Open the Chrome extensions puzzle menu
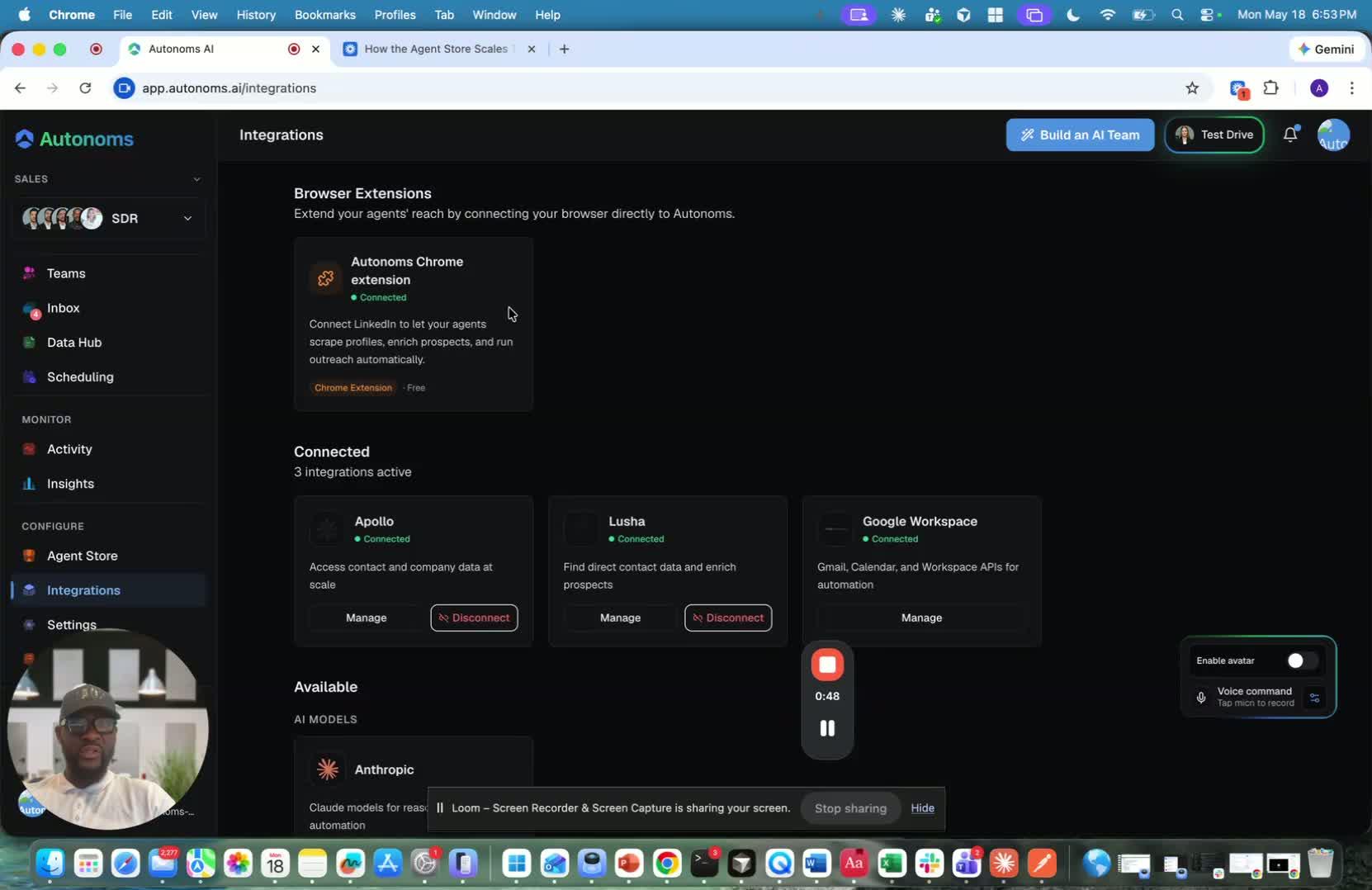The height and width of the screenshot is (890, 1372). (1271, 88)
